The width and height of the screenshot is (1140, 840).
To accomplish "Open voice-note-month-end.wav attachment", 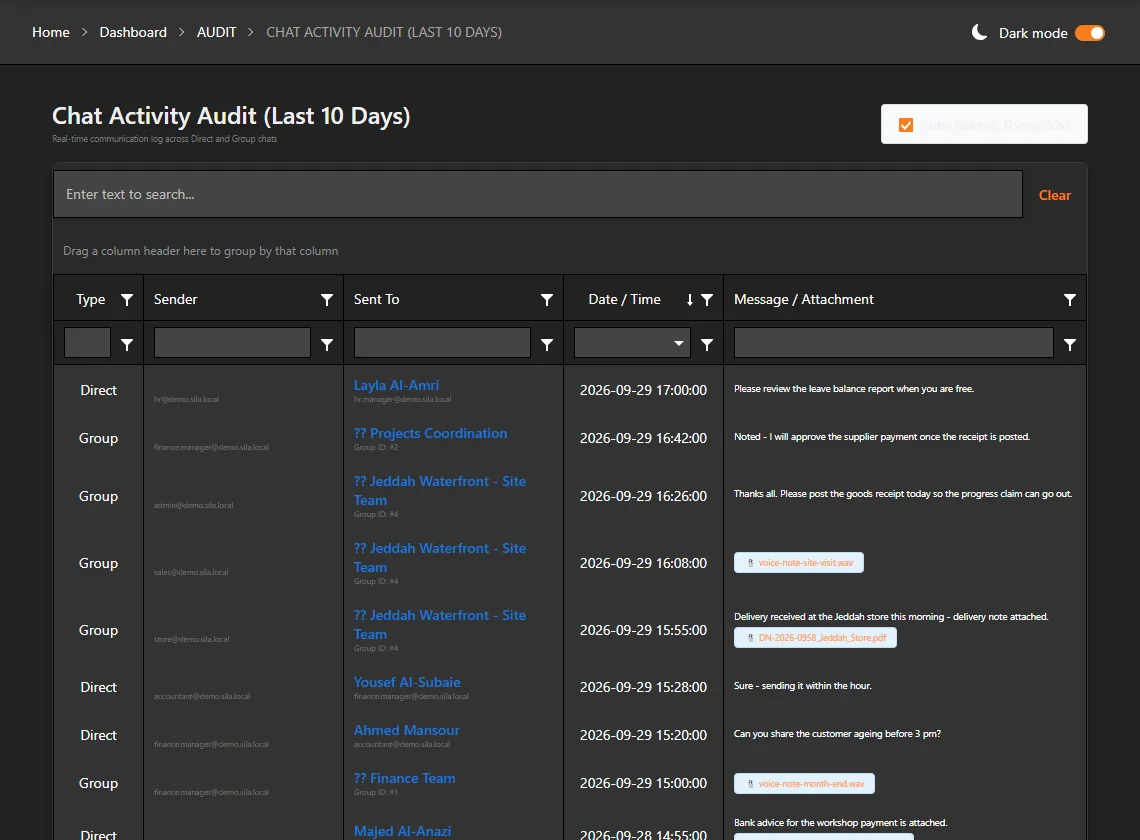I will point(804,784).
